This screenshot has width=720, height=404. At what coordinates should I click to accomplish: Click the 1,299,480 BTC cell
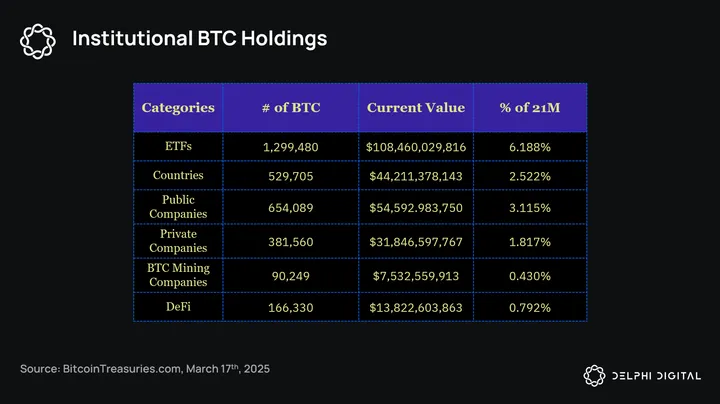tap(291, 147)
